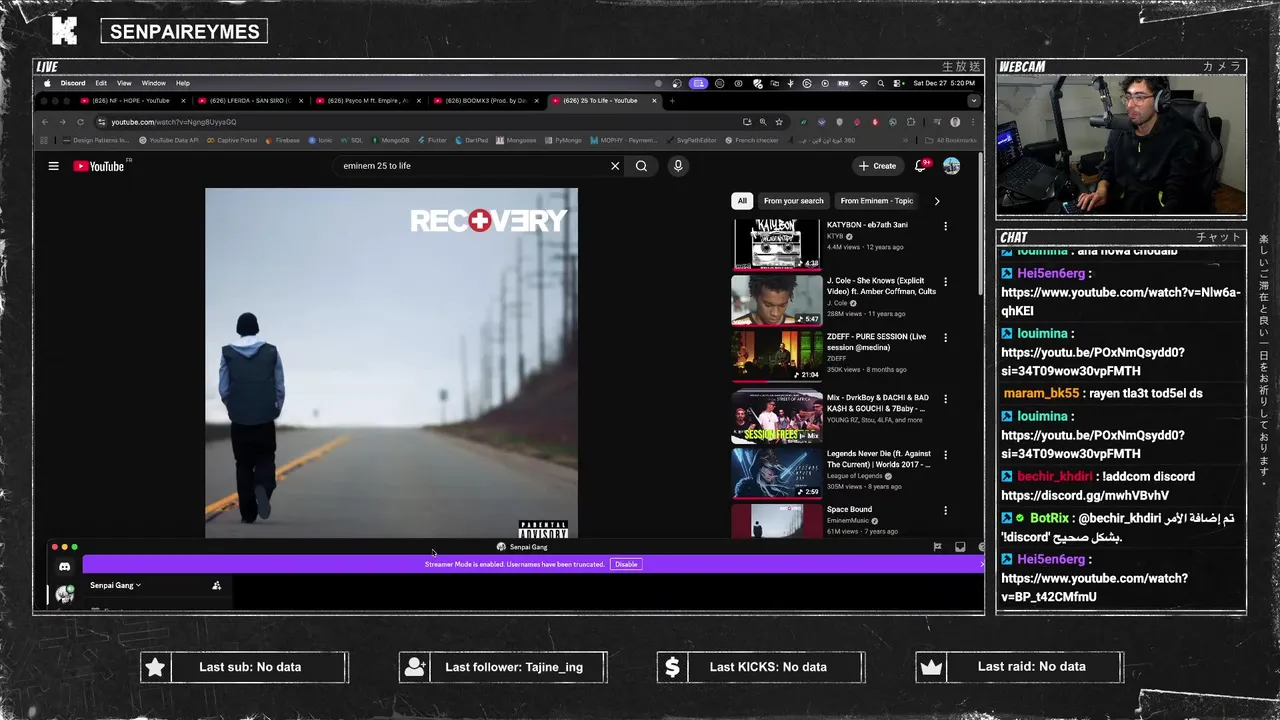The width and height of the screenshot is (1280, 720).
Task: Open macOS Wi-Fi status icon
Action: coord(864,83)
